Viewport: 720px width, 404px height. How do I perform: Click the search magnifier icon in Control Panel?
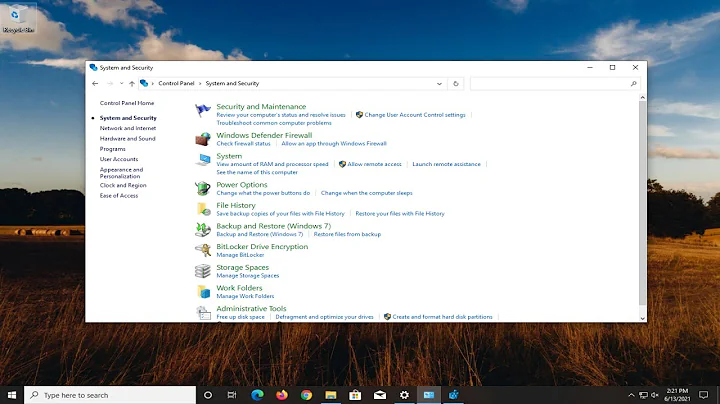pyautogui.click(x=633, y=84)
